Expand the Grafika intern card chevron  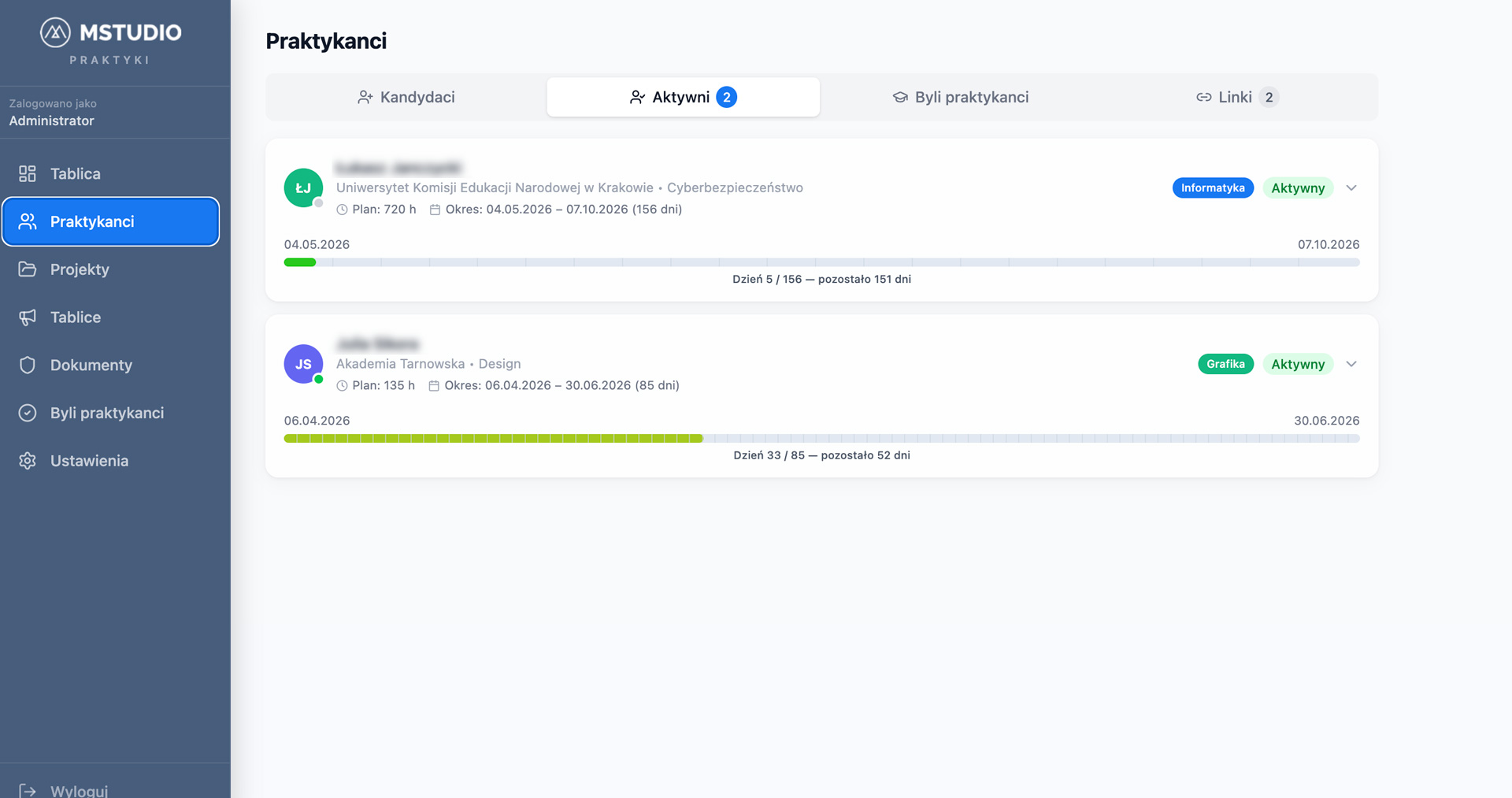1351,364
